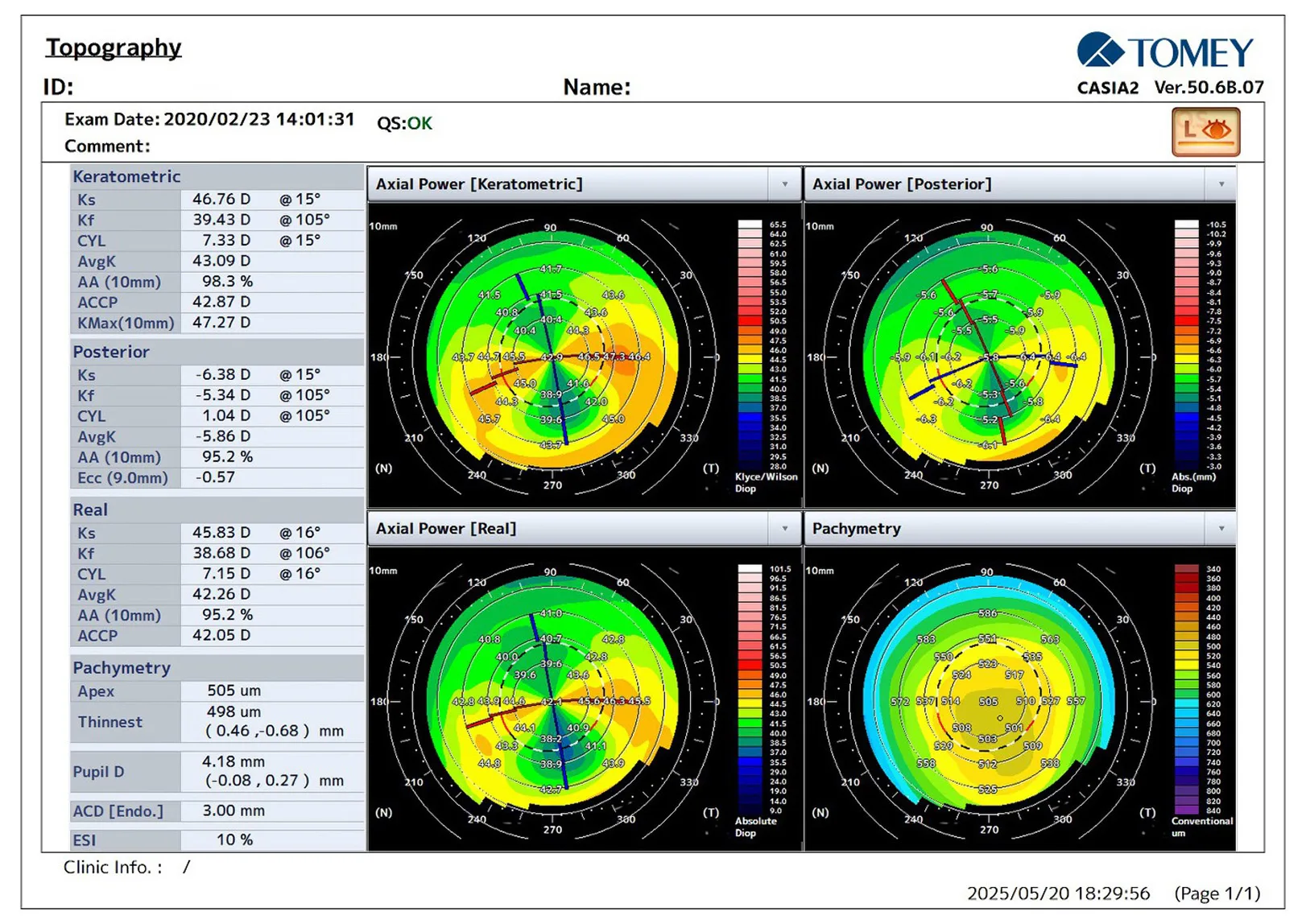Click KMax(10mm) value 47.27 D
1306x924 pixels.
point(221,322)
